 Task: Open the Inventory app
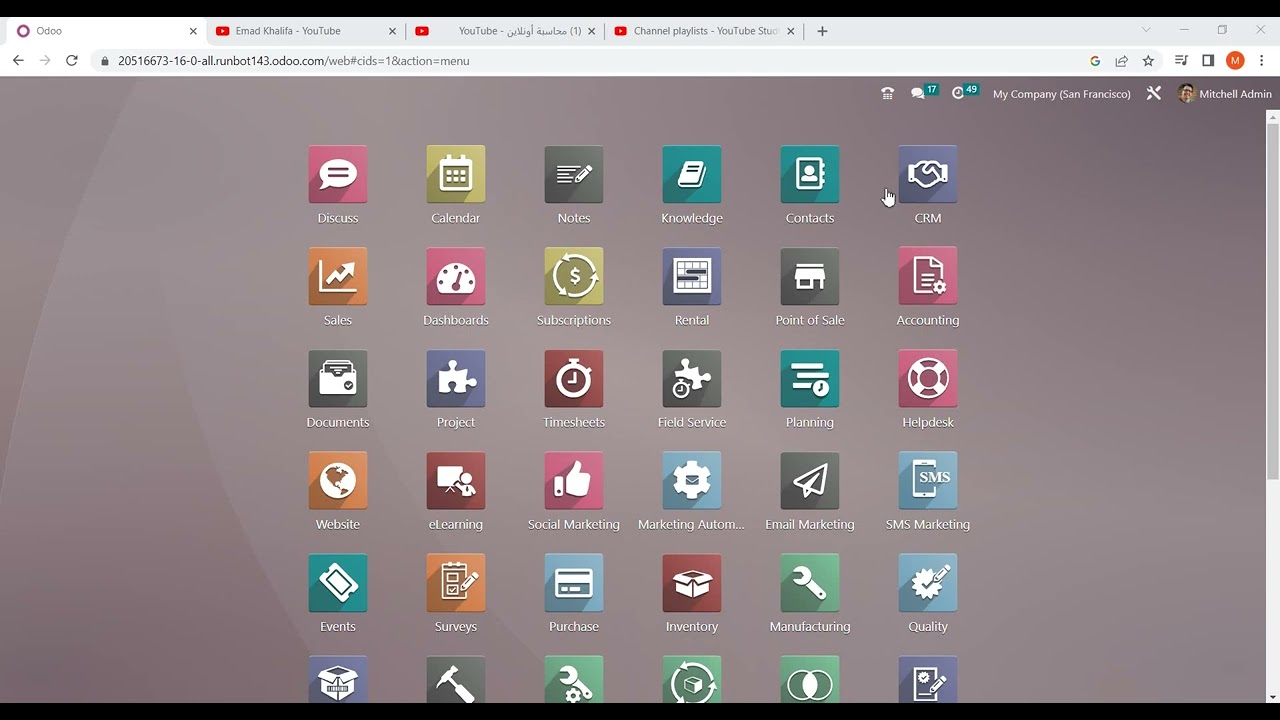pyautogui.click(x=692, y=583)
